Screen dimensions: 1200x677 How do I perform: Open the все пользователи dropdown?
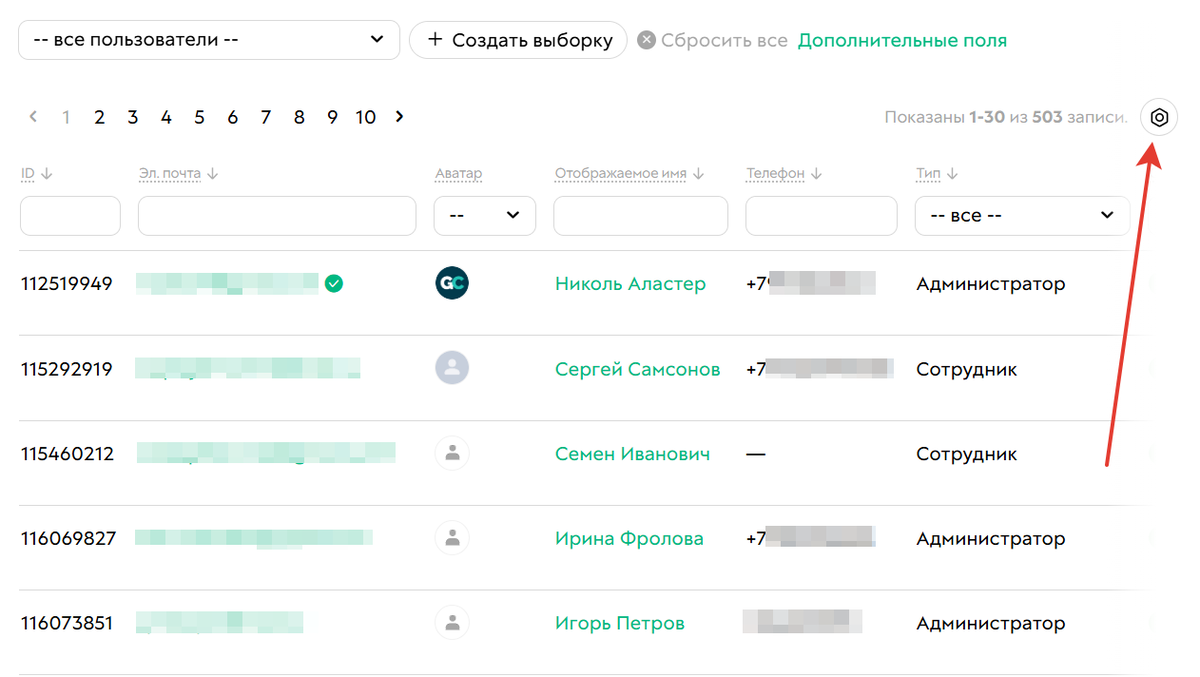208,39
